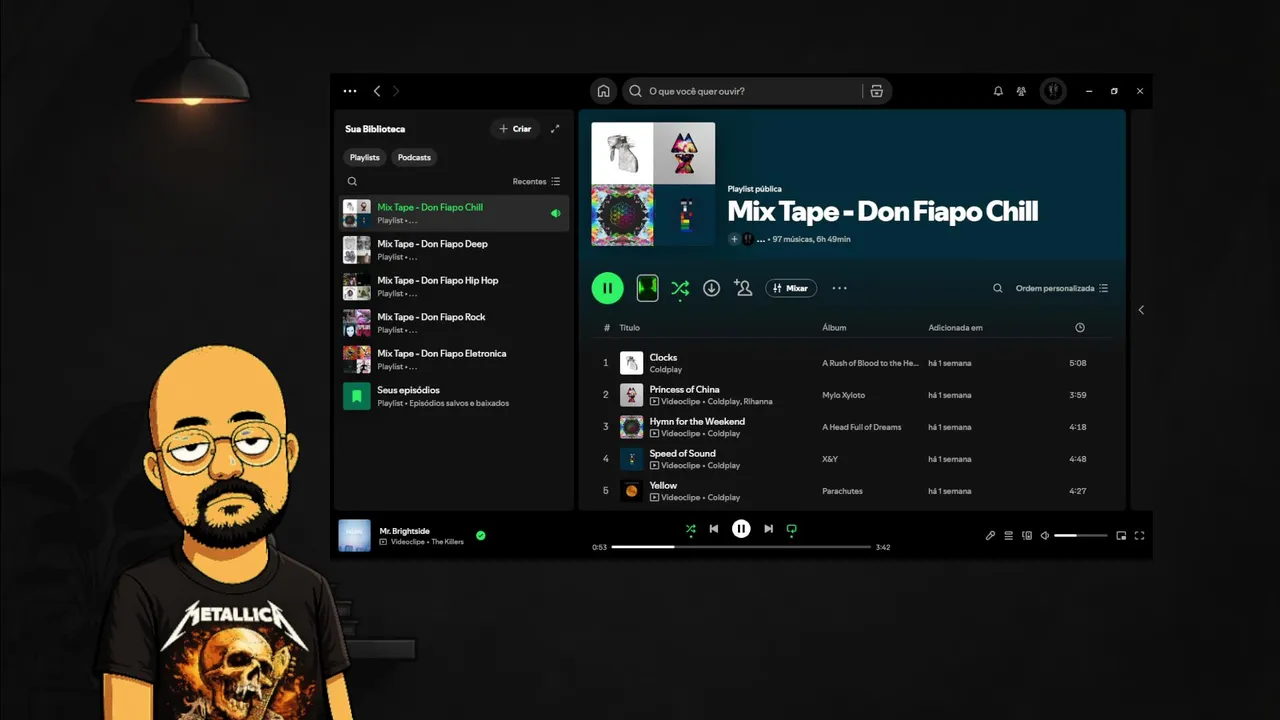Download the playlist with the arrow icon
This screenshot has width=1280, height=720.
tap(711, 288)
